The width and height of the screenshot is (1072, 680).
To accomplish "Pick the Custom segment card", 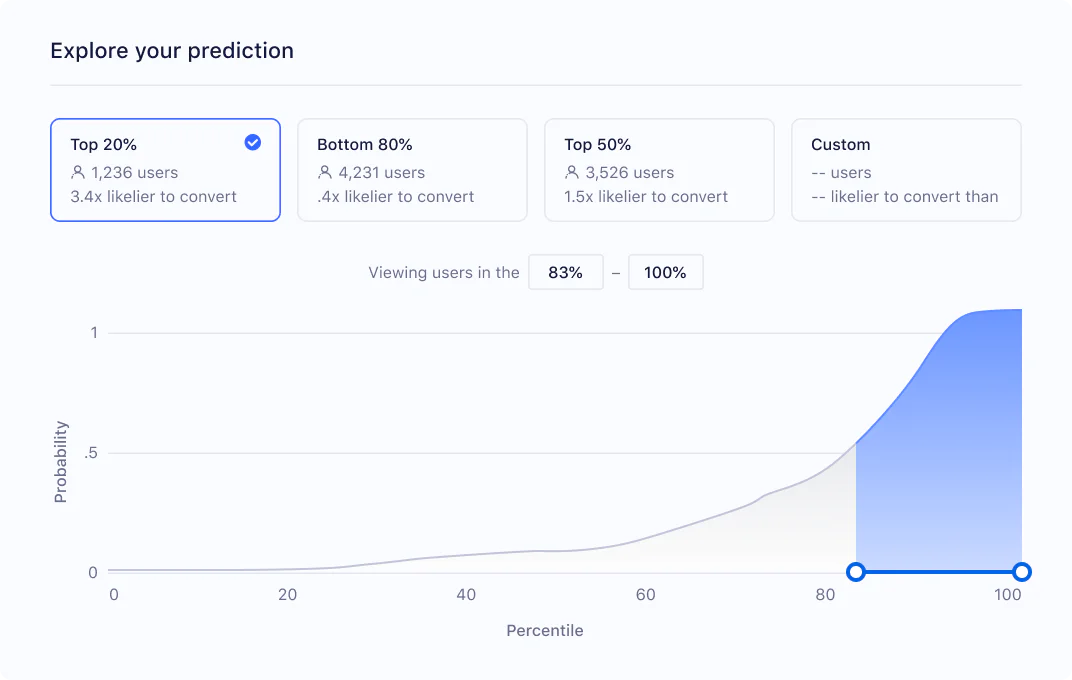I will 906,170.
